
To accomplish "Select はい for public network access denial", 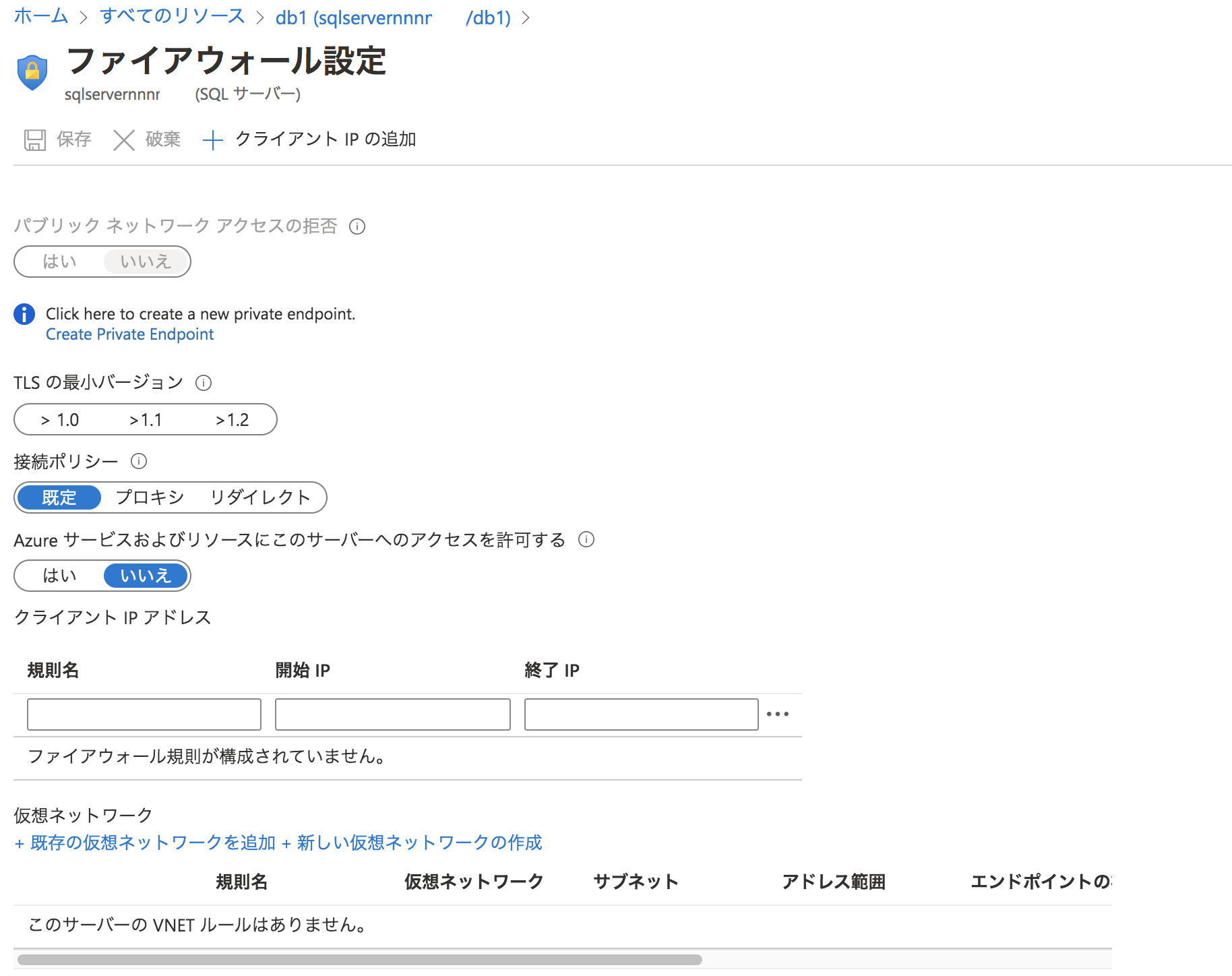I will coord(59,262).
